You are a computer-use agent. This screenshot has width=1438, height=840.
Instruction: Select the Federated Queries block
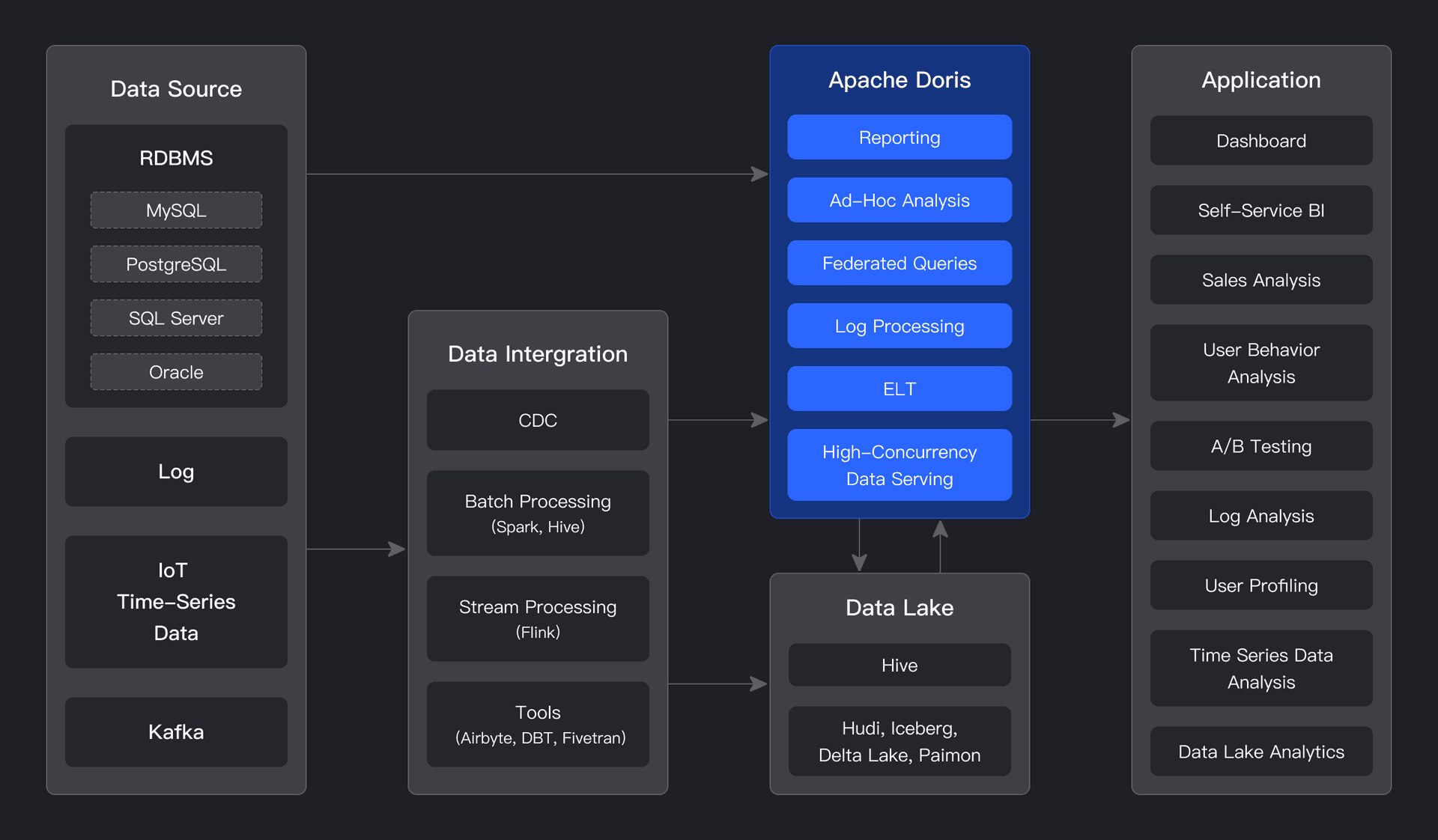[x=899, y=263]
